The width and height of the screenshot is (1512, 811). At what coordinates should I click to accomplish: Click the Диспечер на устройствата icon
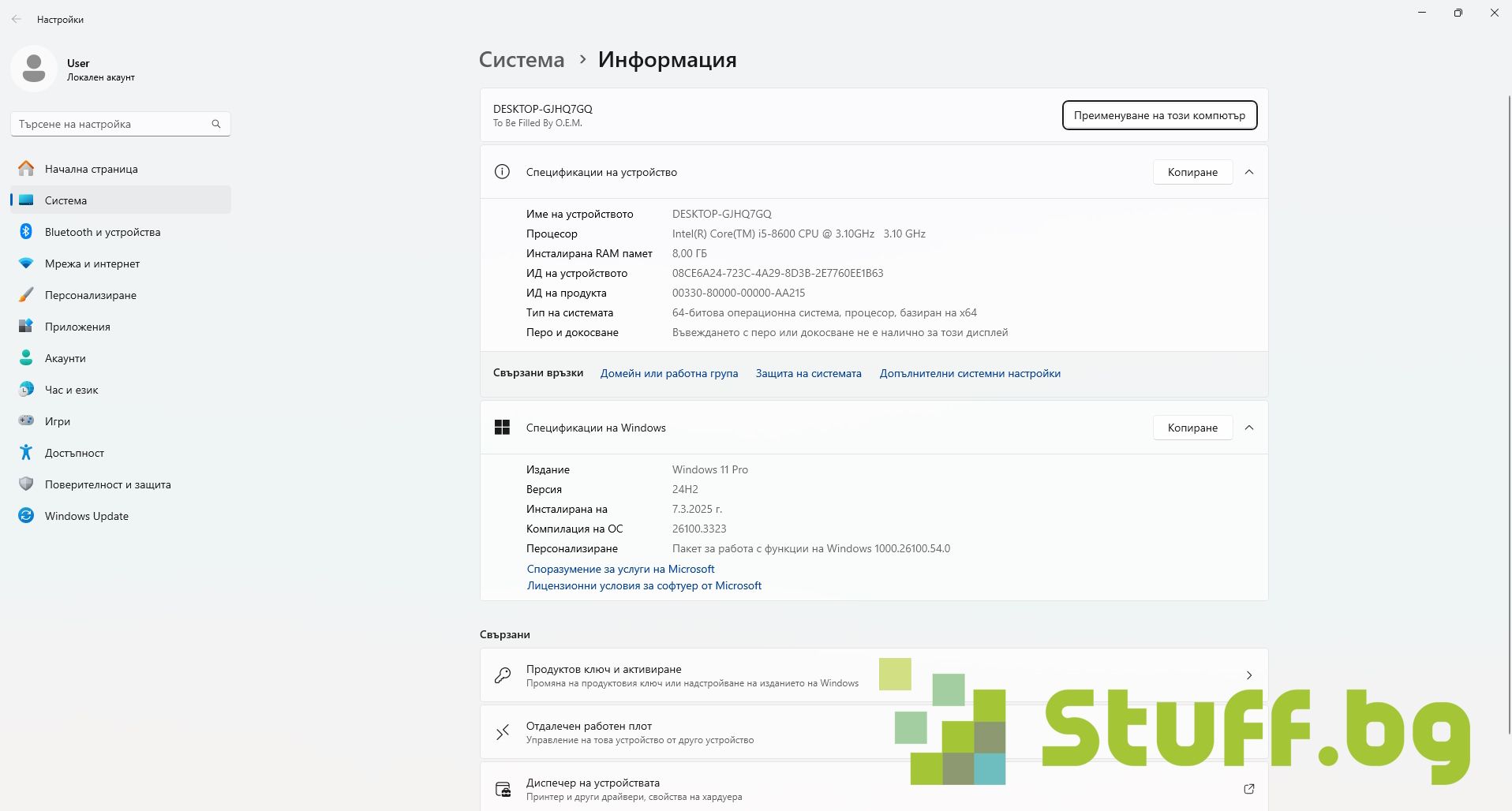pos(502,789)
